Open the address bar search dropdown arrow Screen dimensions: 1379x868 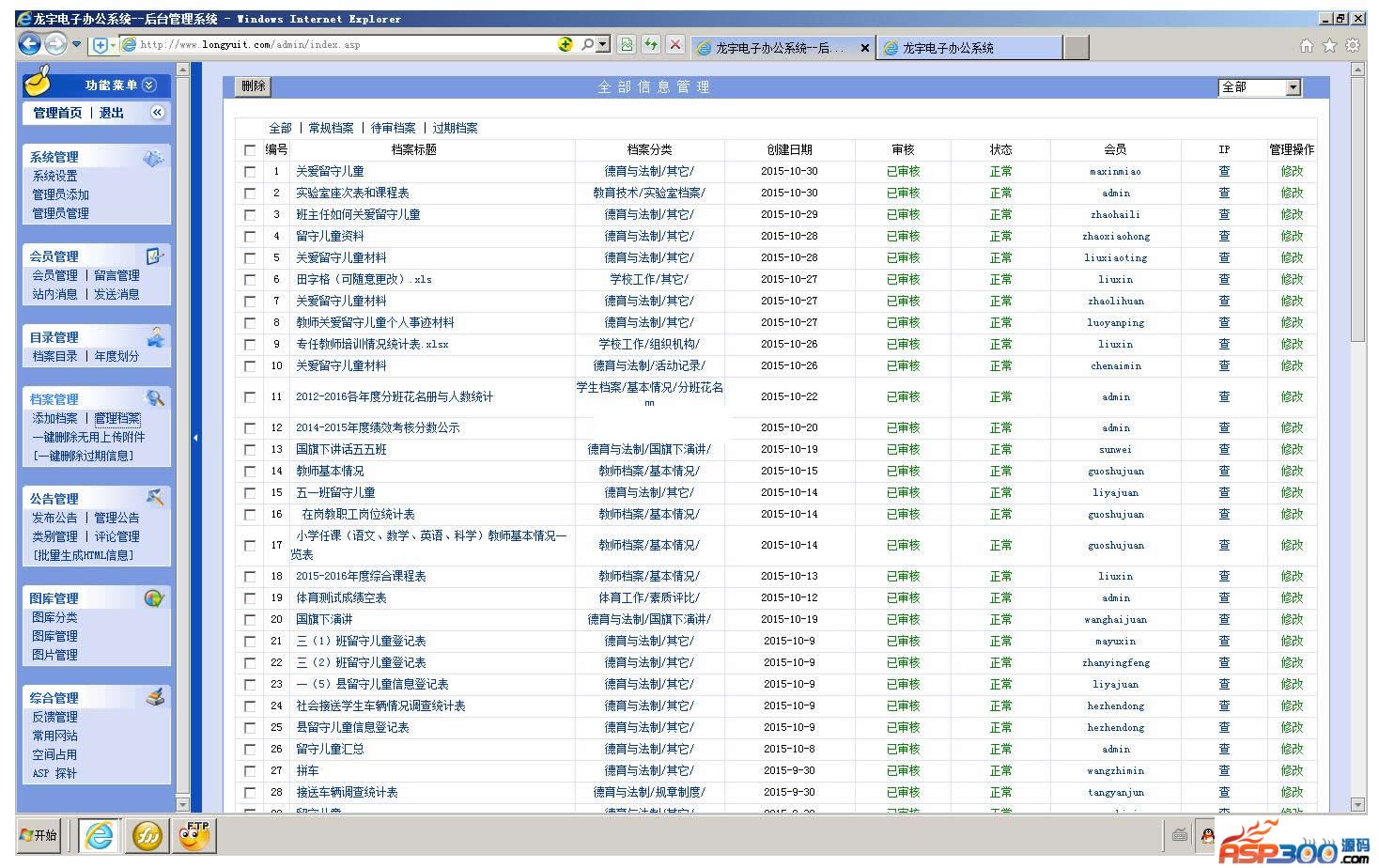(602, 44)
